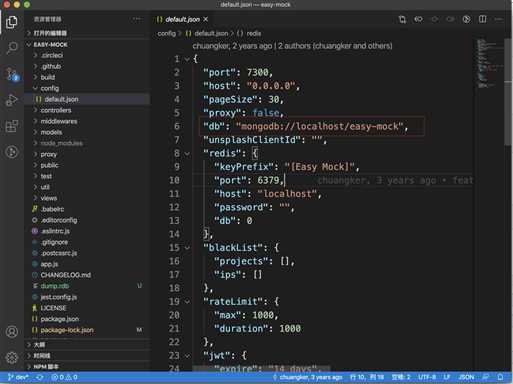Click the default.json breadcrumb segment
Screen dimensions: 513x384
pos(211,33)
